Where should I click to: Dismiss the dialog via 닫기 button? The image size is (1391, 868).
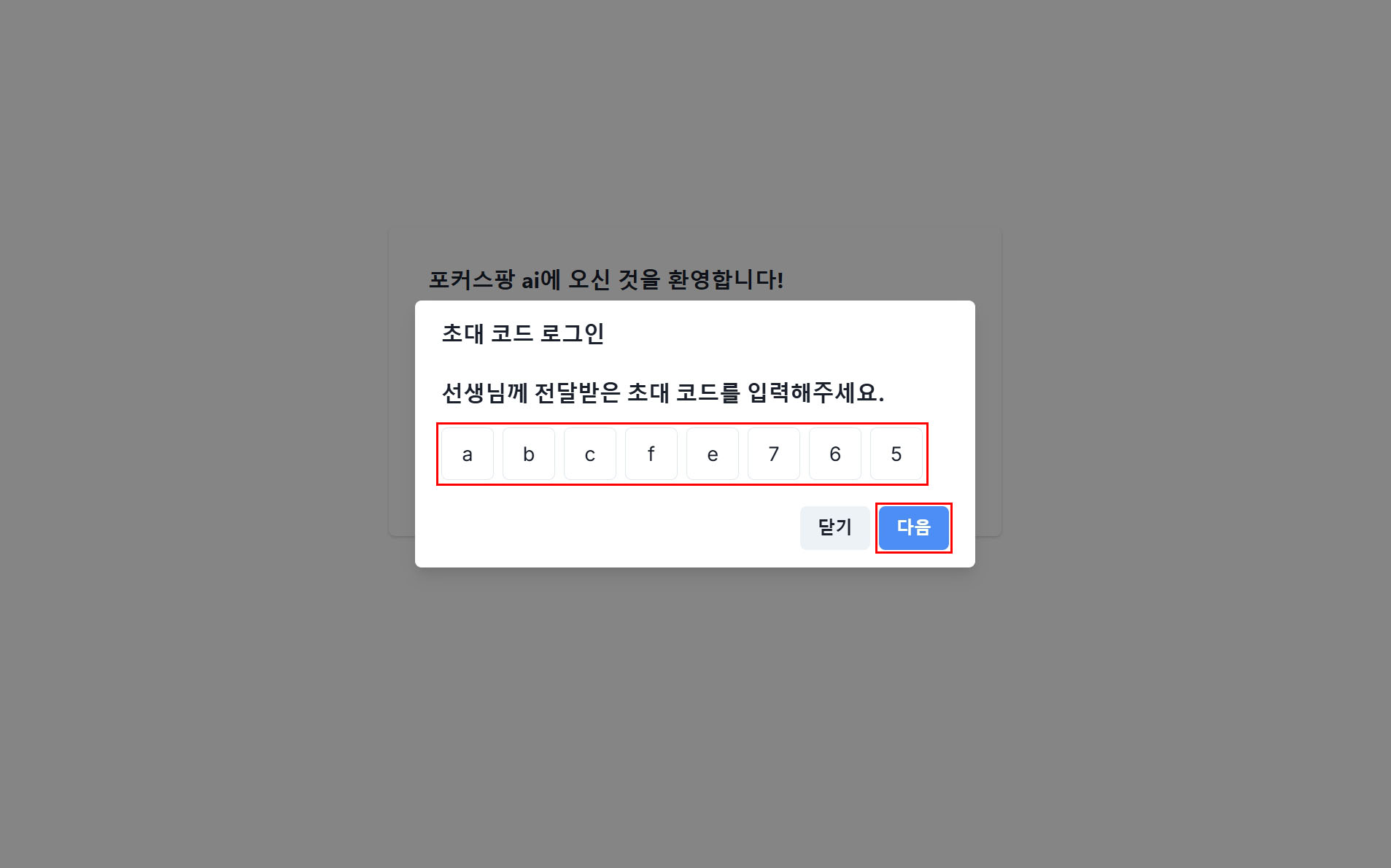pos(834,527)
